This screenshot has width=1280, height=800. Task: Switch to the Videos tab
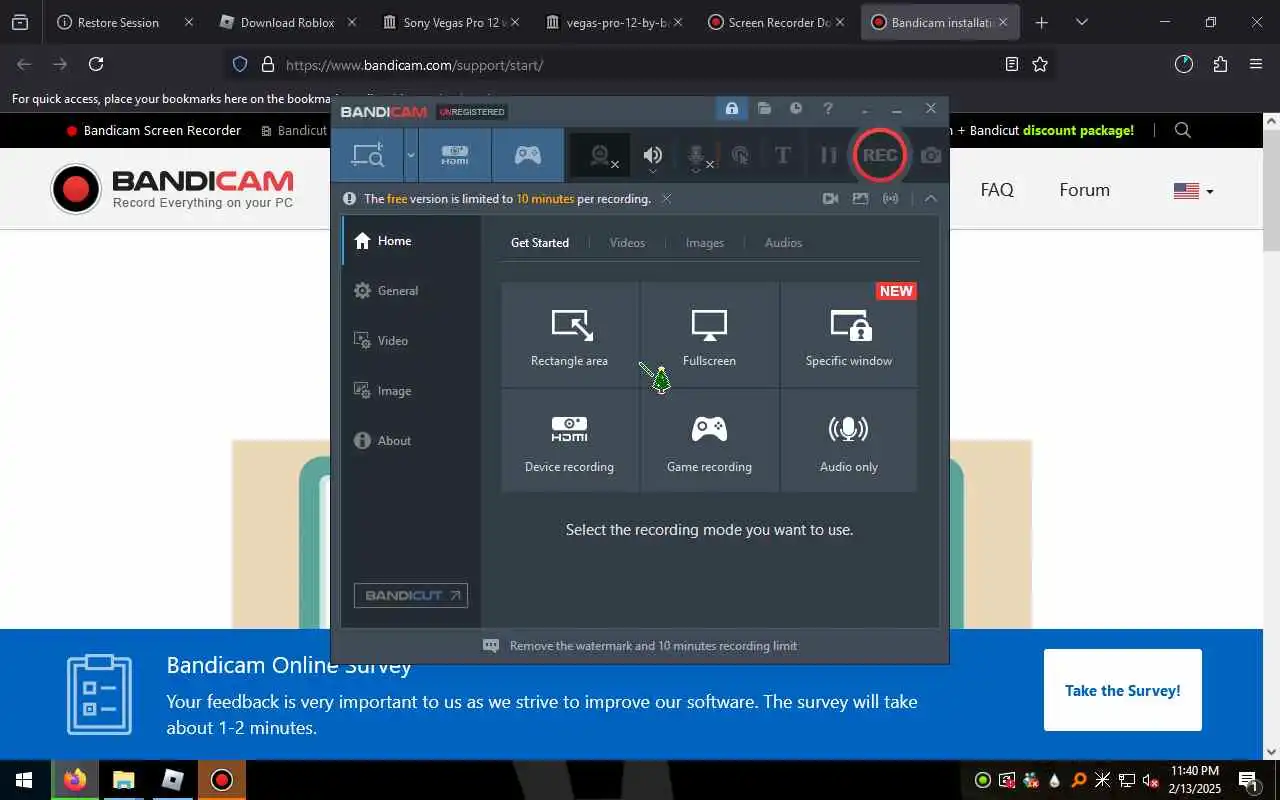[627, 243]
